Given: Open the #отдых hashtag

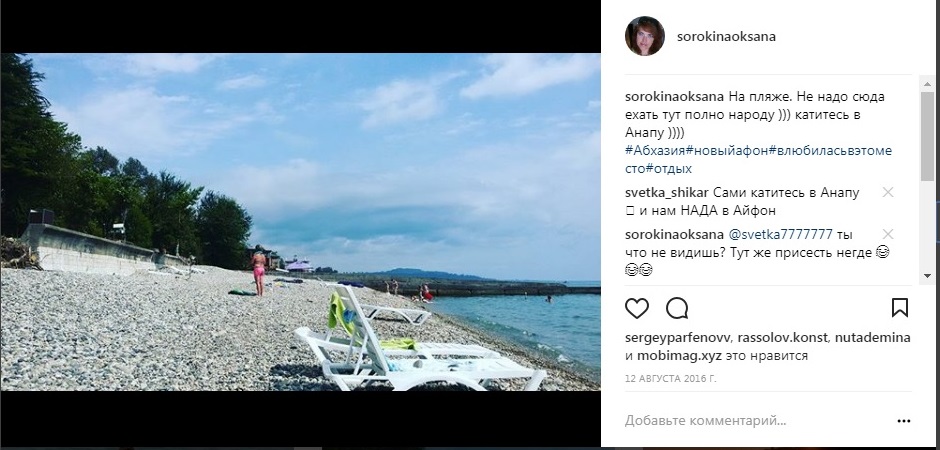Looking at the screenshot, I should [x=668, y=168].
